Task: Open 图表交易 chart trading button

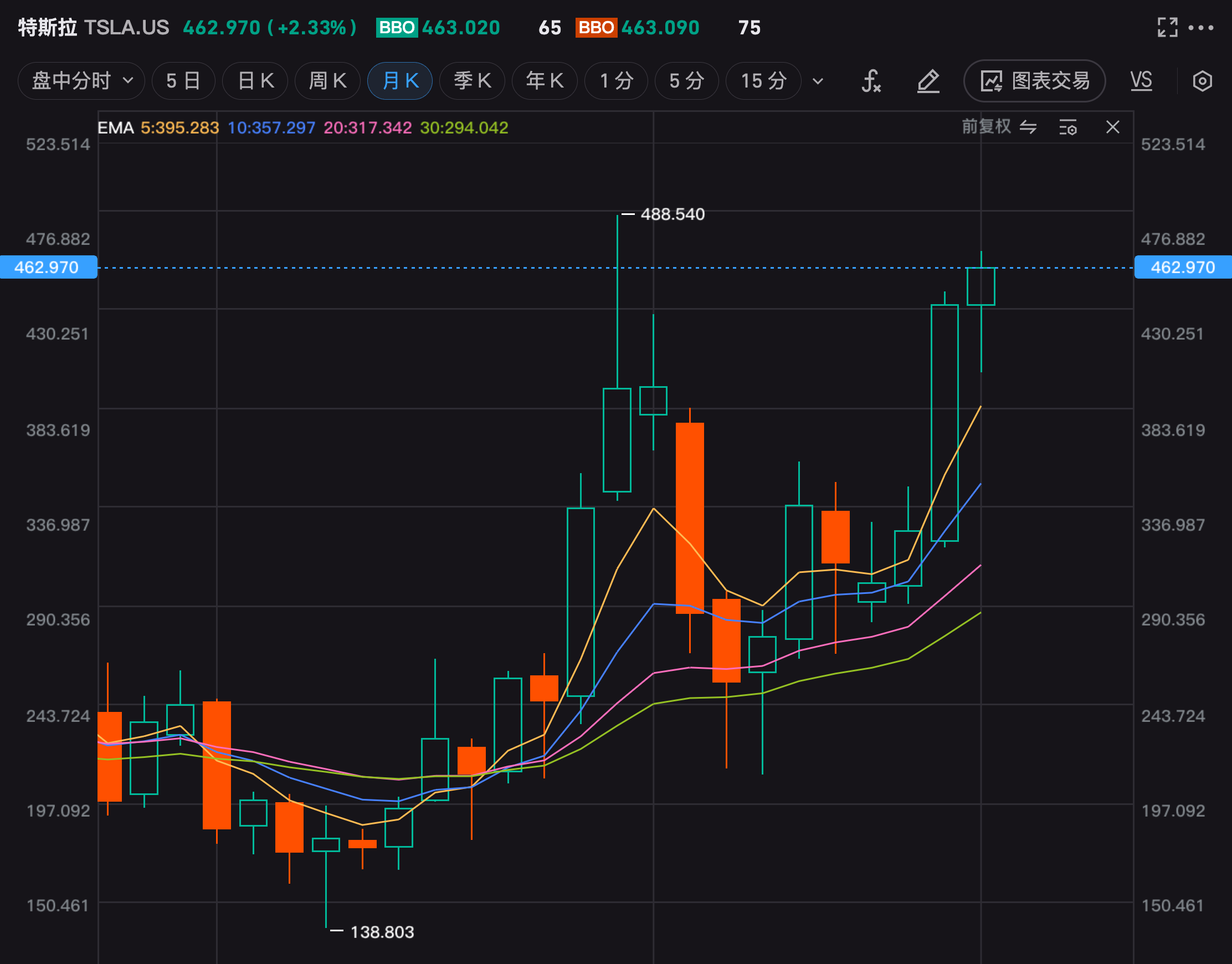Action: pyautogui.click(x=1034, y=81)
